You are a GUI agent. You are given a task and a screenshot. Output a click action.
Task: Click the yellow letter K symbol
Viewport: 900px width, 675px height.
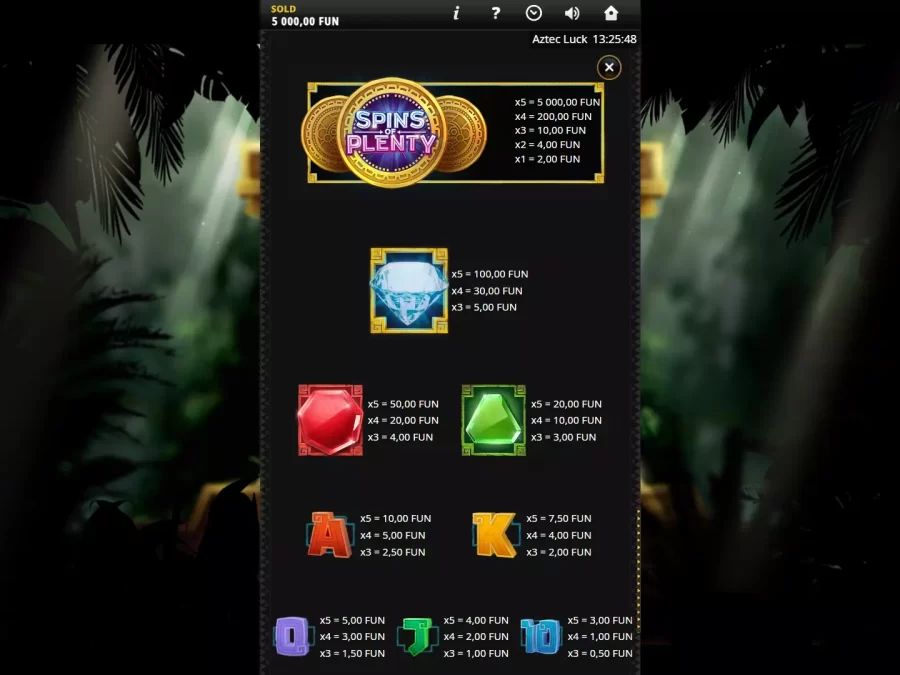pyautogui.click(x=495, y=535)
